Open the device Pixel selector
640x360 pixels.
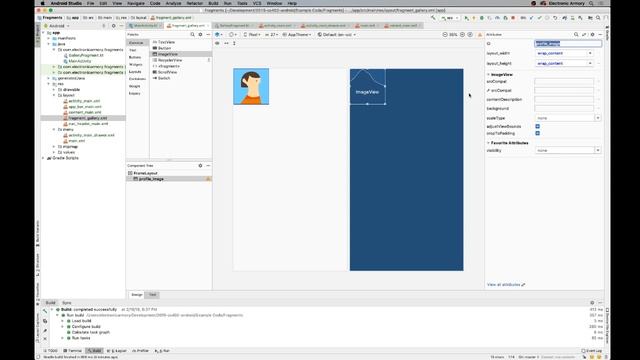click(252, 35)
